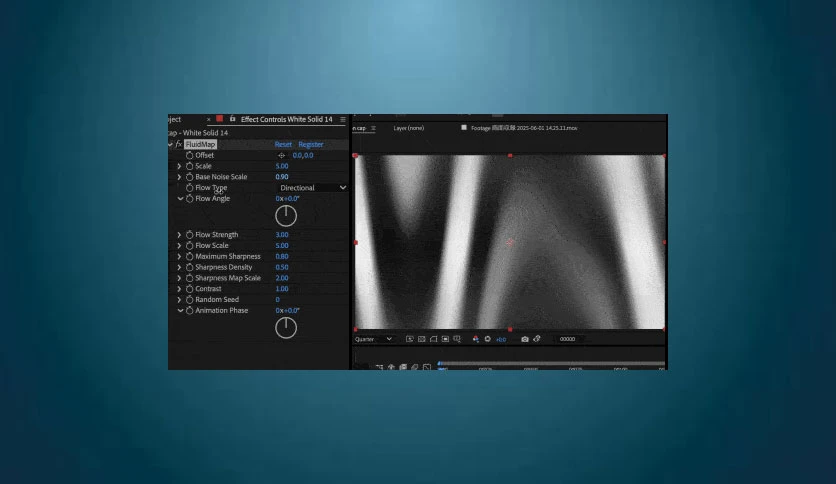Click the Offset stopwatch icon

coord(189,155)
